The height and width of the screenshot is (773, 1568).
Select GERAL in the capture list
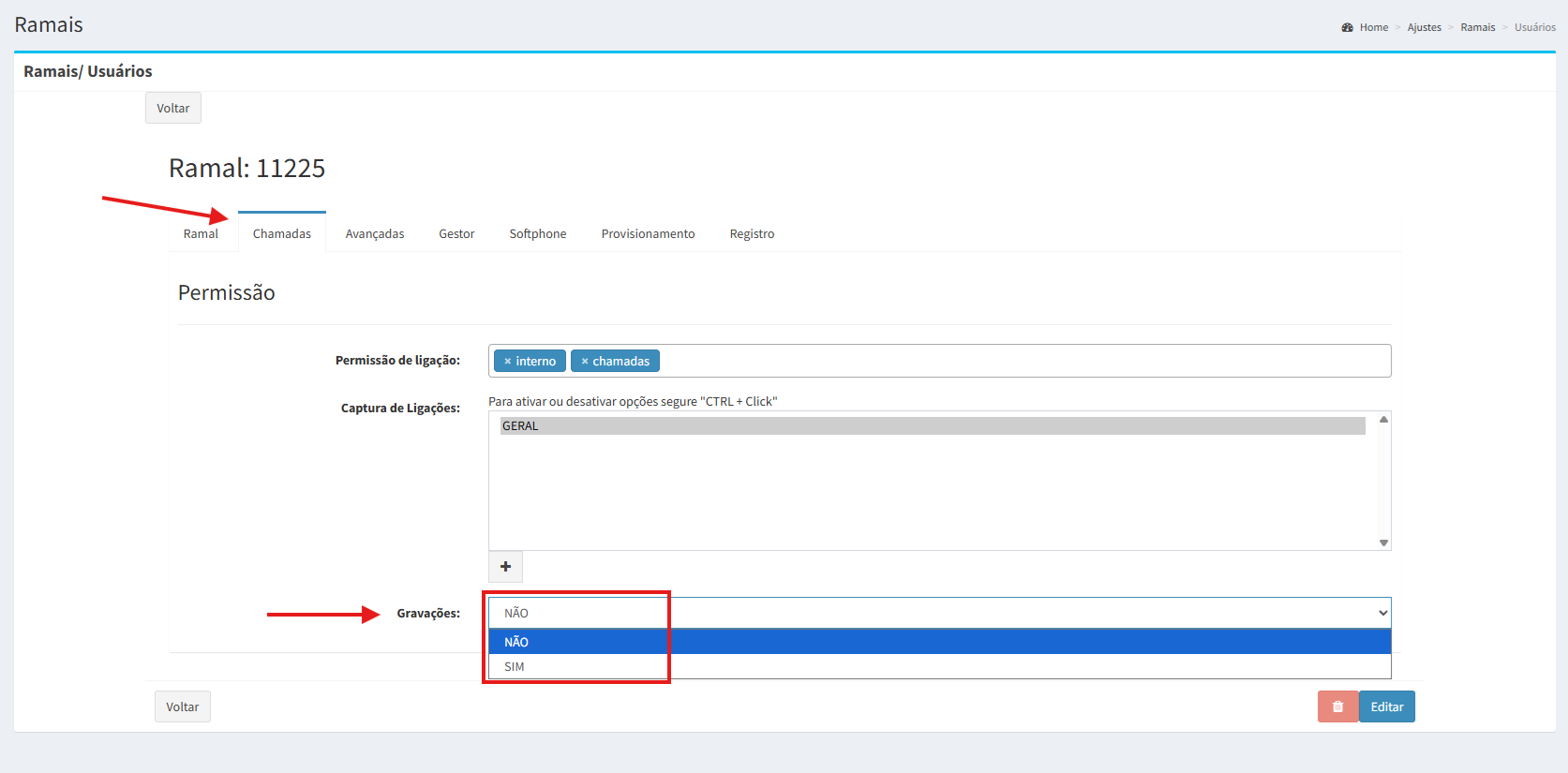(x=520, y=426)
